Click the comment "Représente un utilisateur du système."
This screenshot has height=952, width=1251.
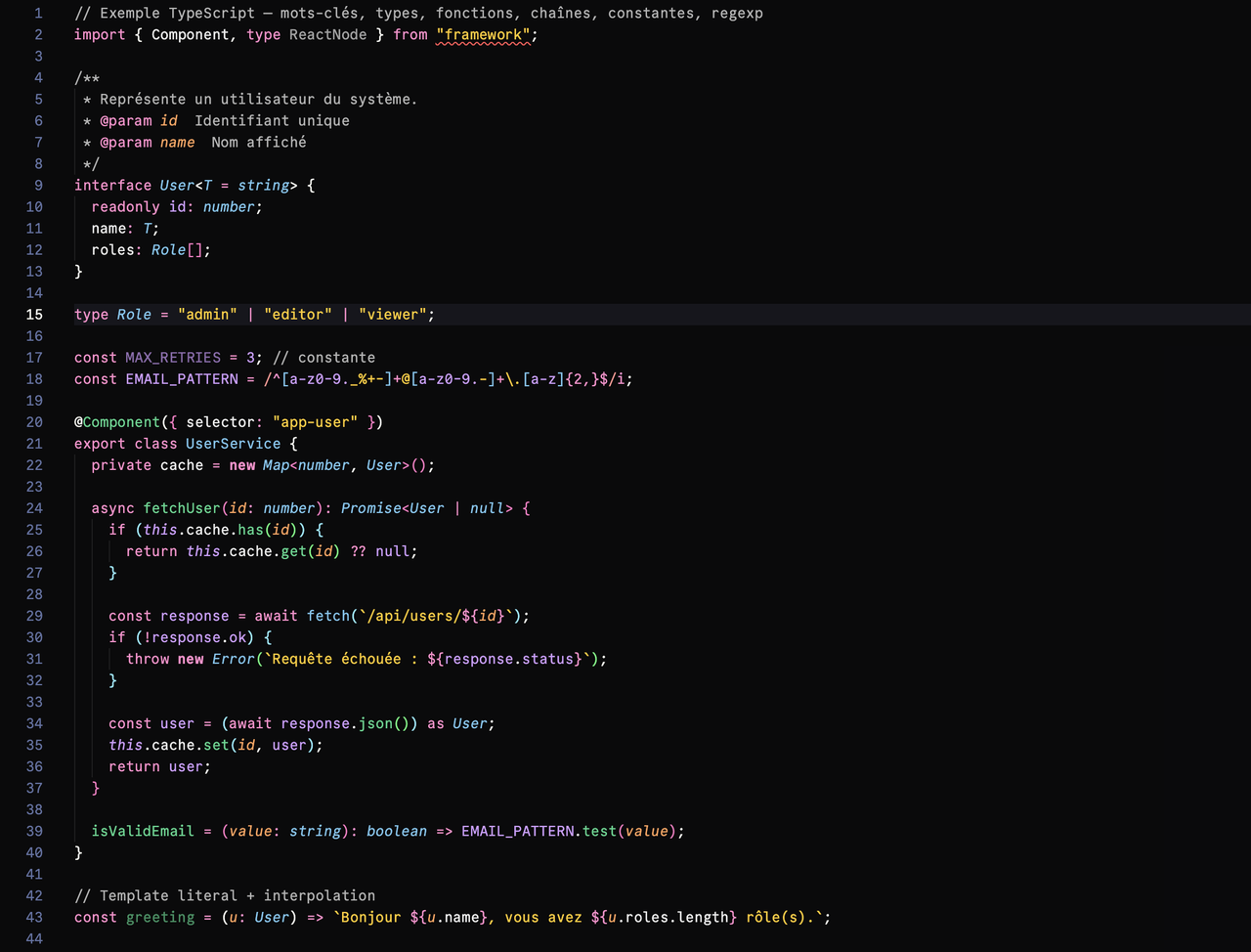258,99
